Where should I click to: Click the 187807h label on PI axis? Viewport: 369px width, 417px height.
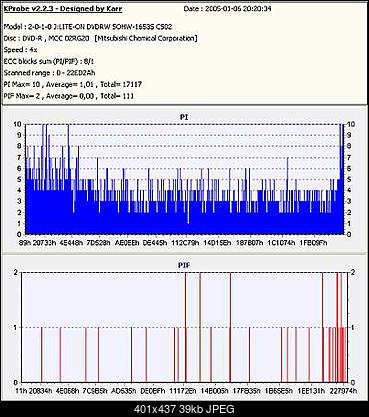pos(249,243)
